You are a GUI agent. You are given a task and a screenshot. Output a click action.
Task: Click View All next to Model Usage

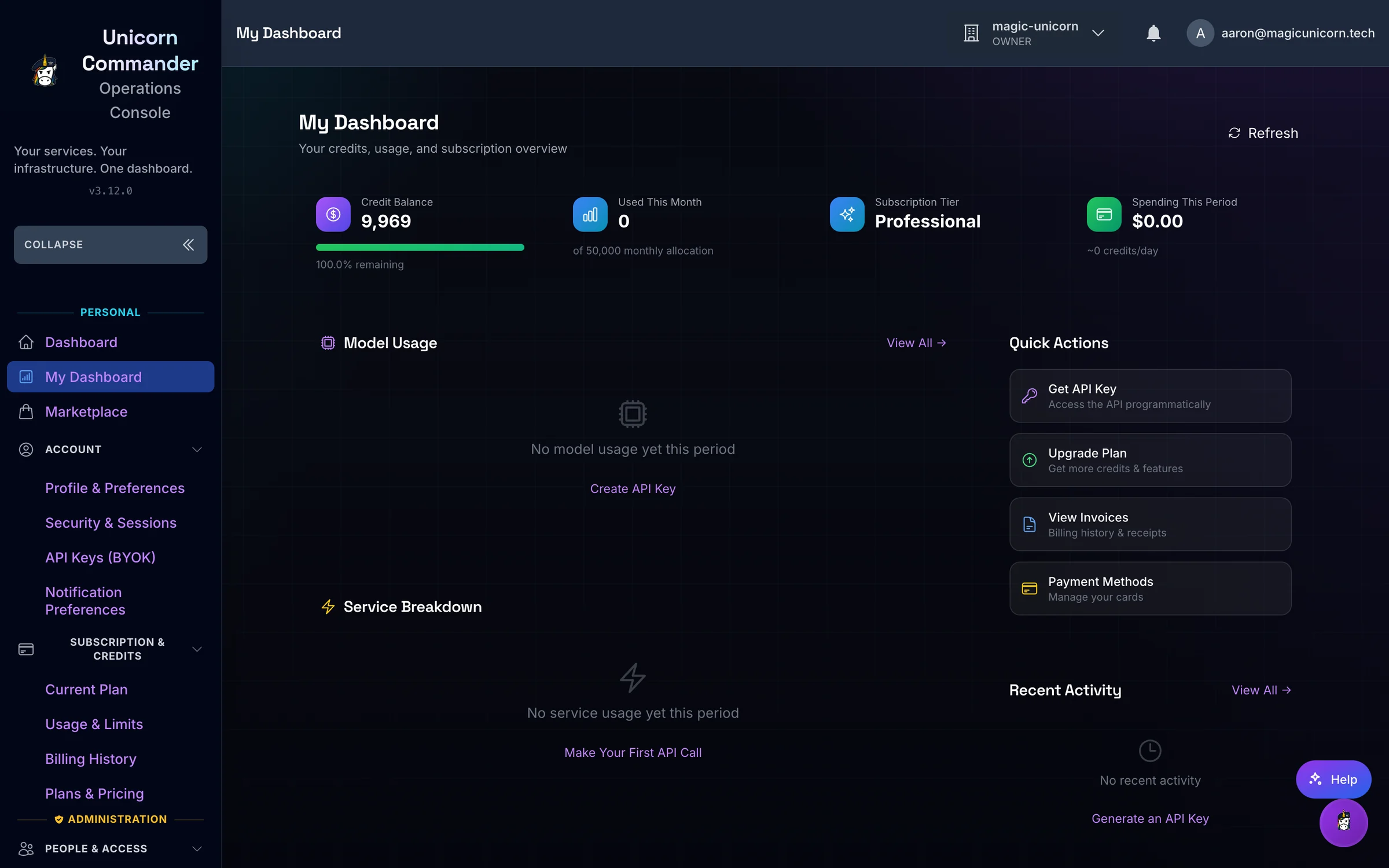[916, 343]
